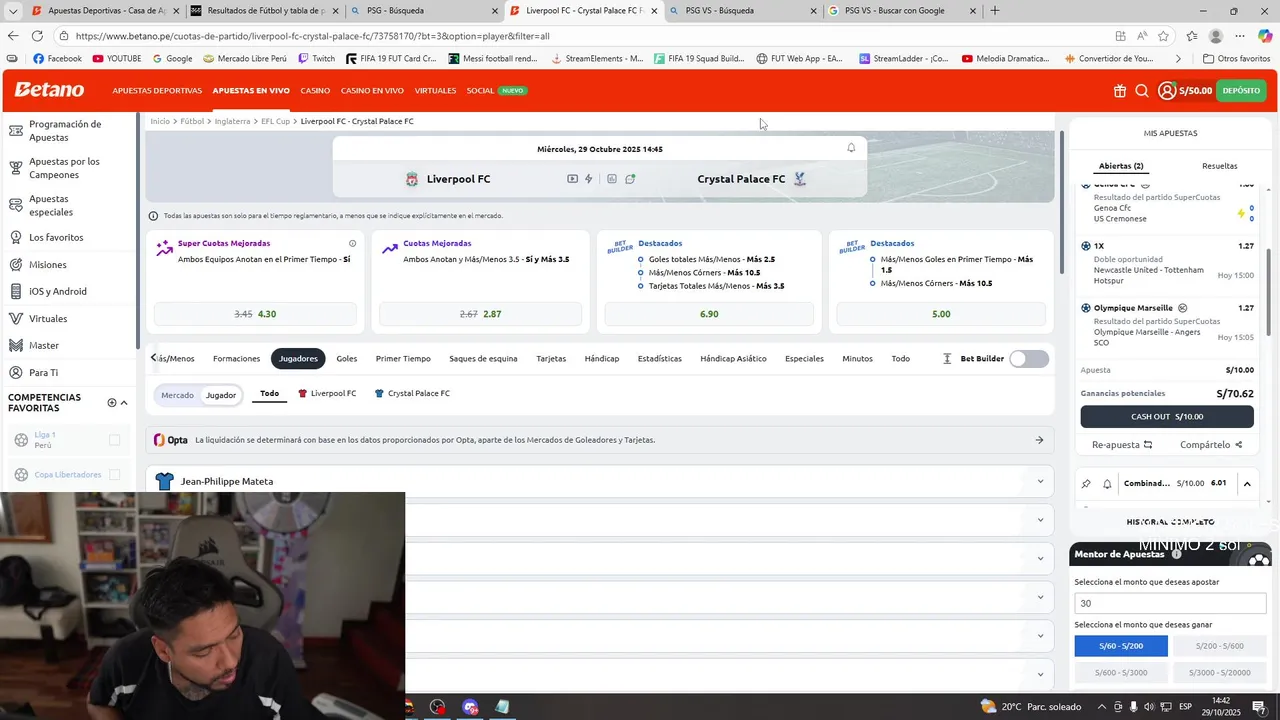Expand the sixth player row chevron
Viewport: 1280px width, 720px height.
(x=1040, y=674)
